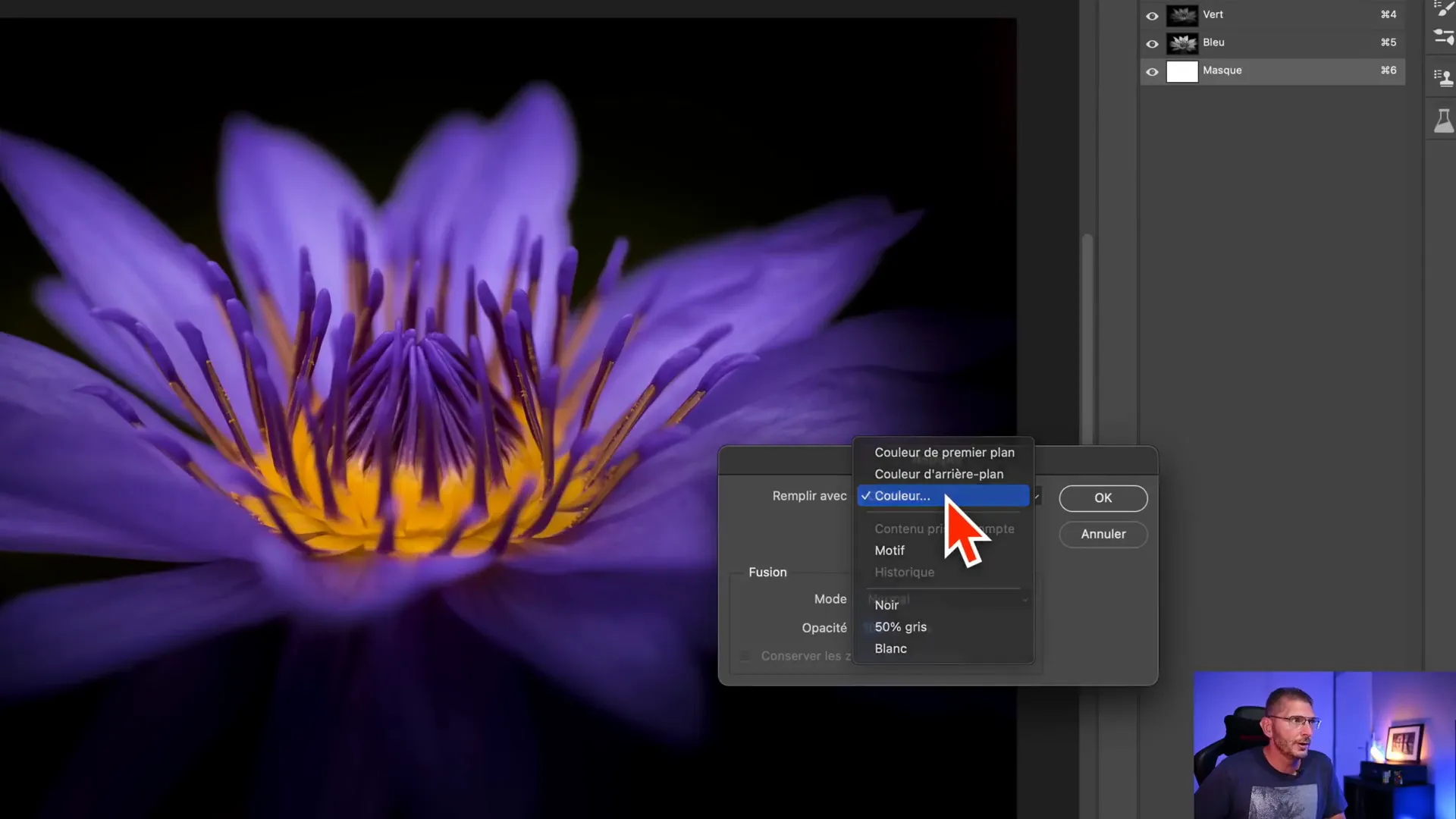Select the Vert channel name

[1213, 14]
